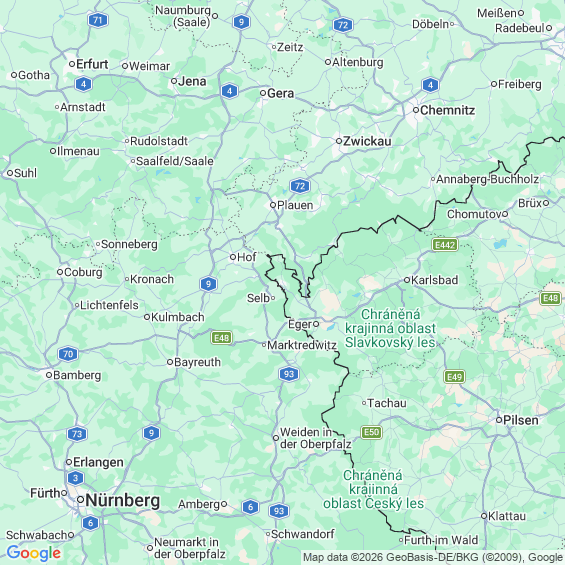
Task: Select the Nürnberg city label
Action: point(123,500)
